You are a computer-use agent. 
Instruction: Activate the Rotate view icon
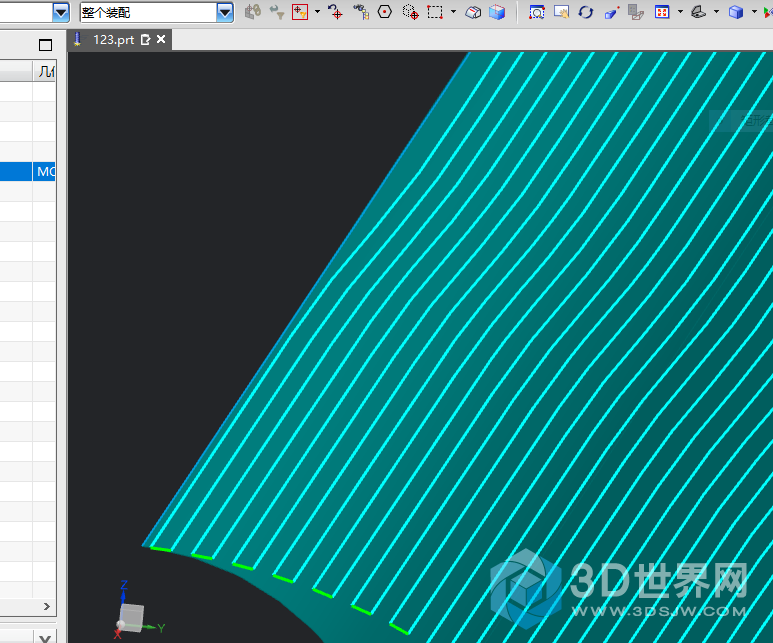pos(586,12)
